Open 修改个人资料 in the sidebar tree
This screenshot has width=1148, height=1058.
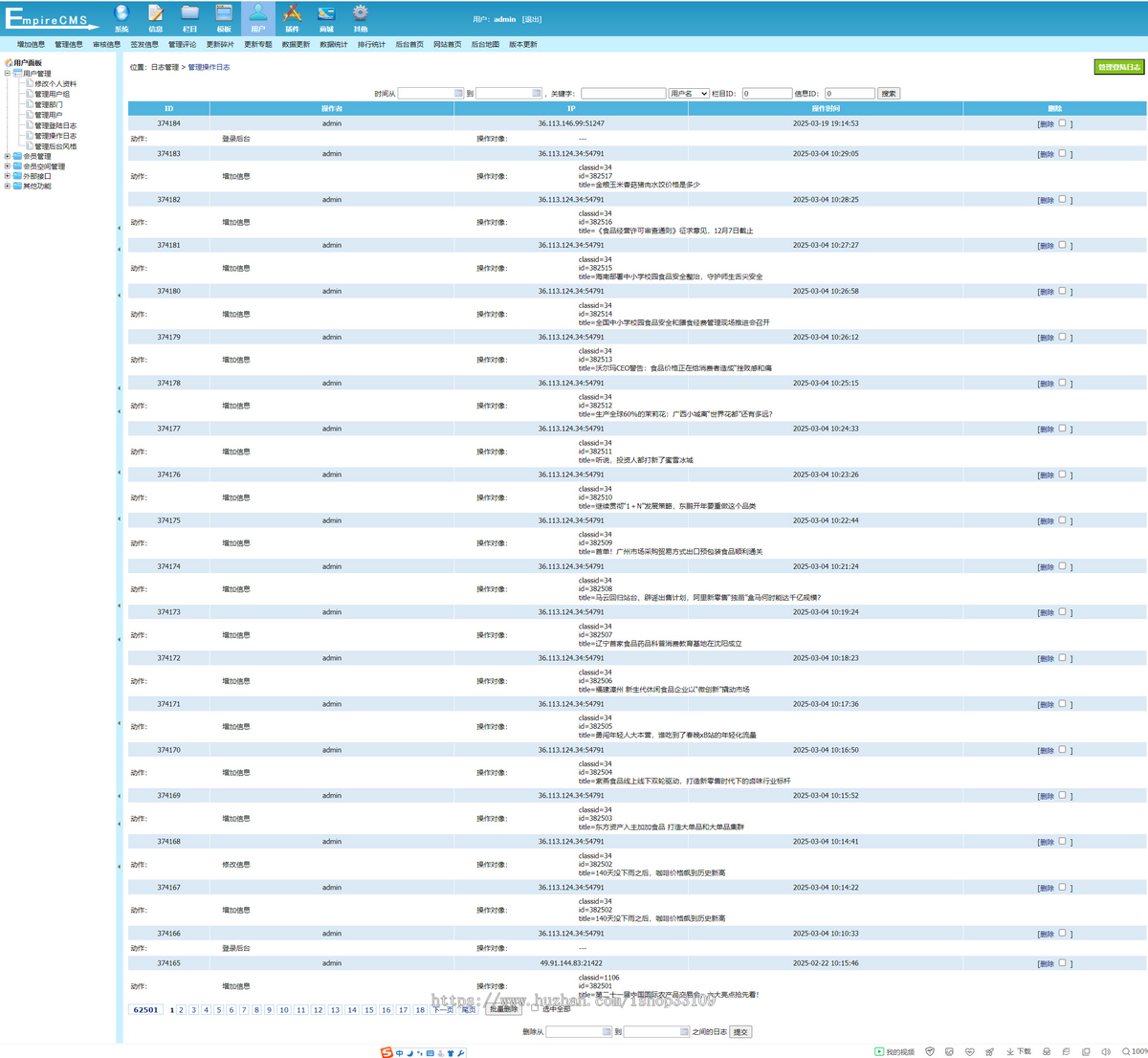[x=55, y=84]
